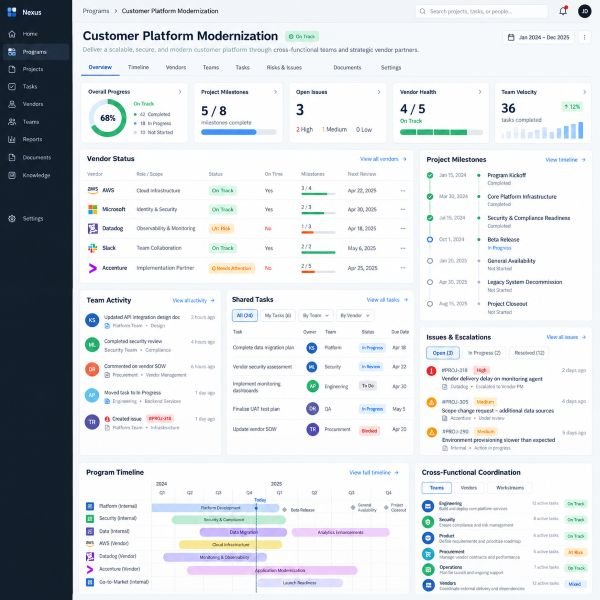Filter Shared Tasks by My Tasks
The image size is (600, 600).
278,316
